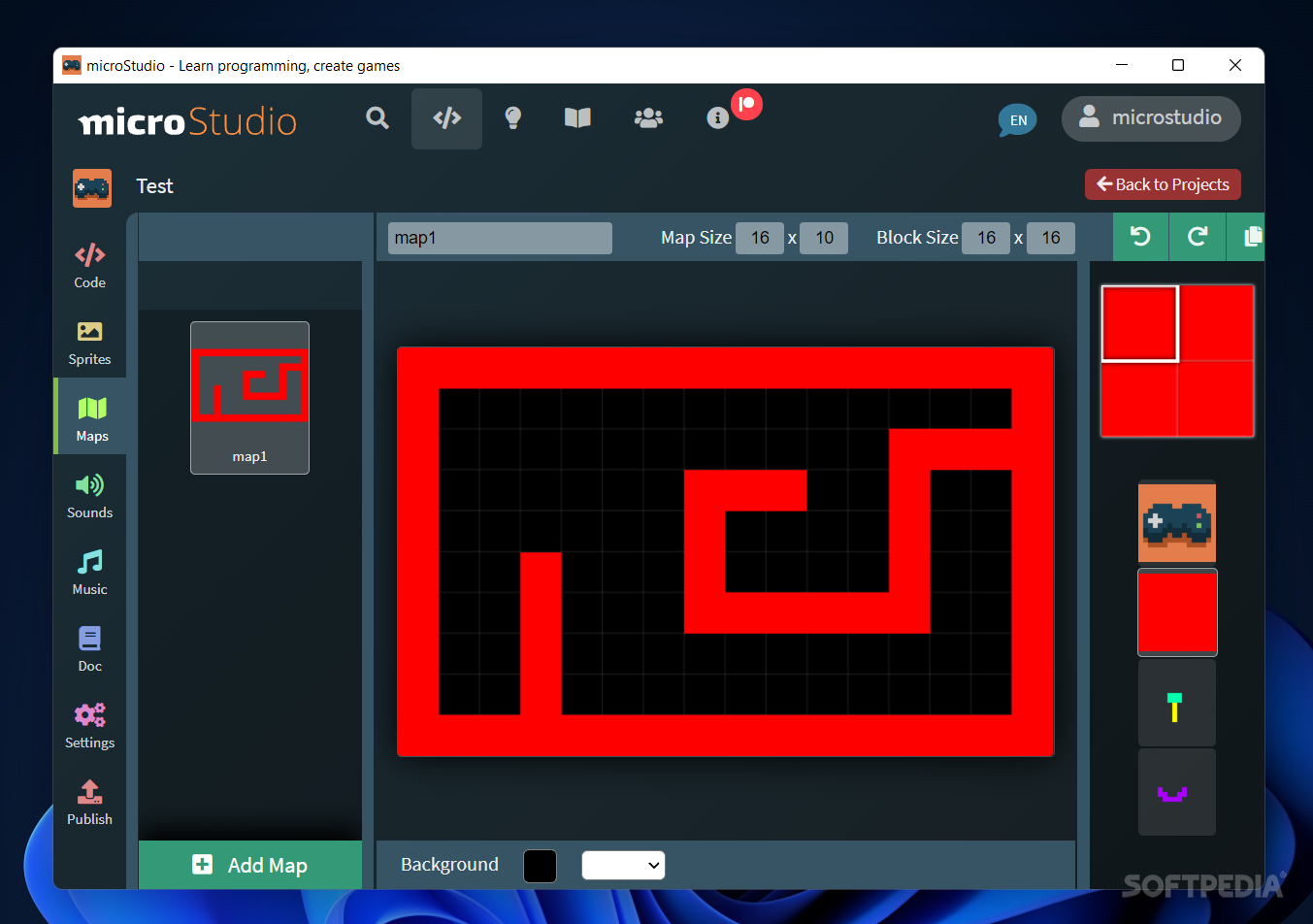
Task: Select the yellow-green hammer sprite
Action: coord(1176,703)
